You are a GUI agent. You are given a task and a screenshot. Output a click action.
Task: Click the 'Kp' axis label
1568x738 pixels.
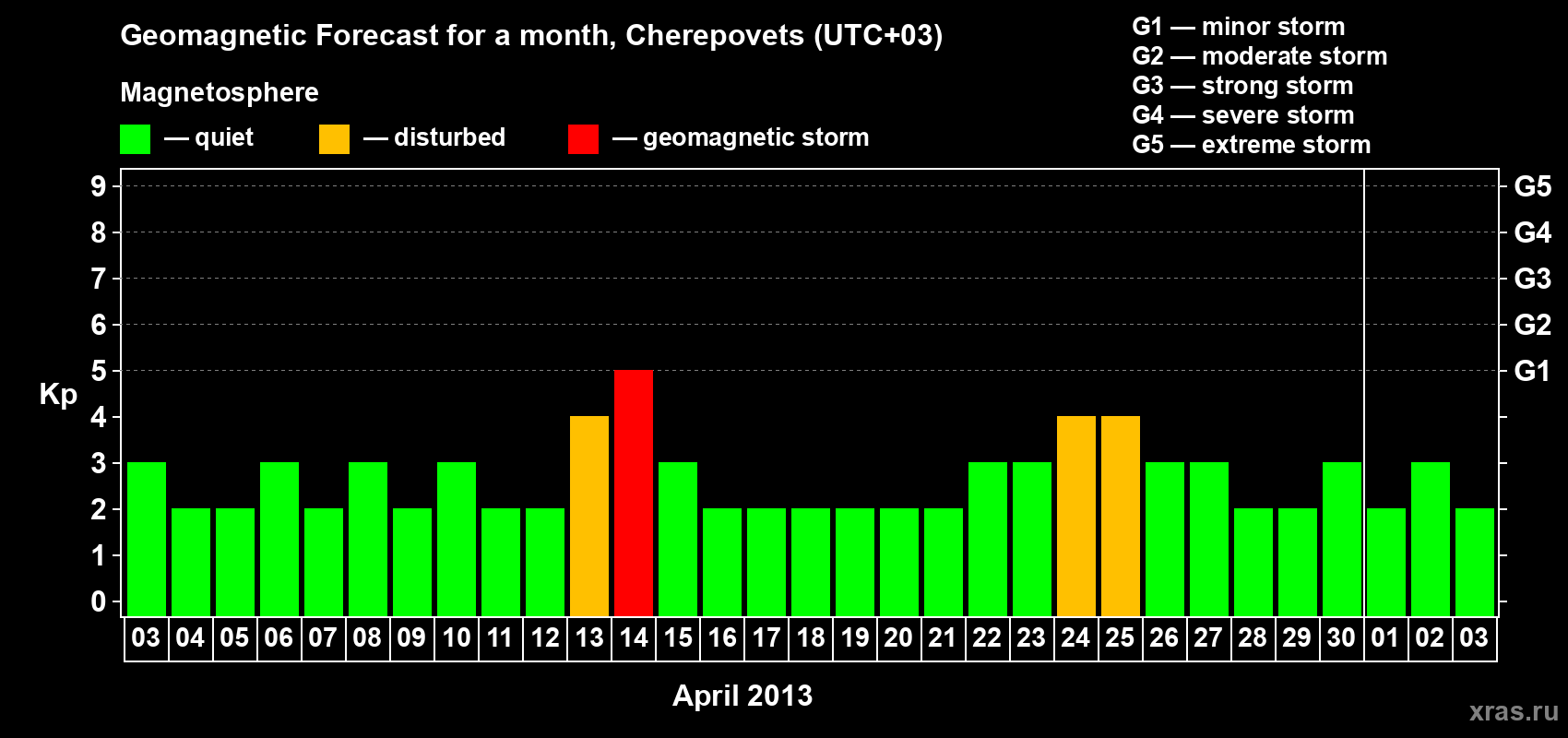[58, 395]
